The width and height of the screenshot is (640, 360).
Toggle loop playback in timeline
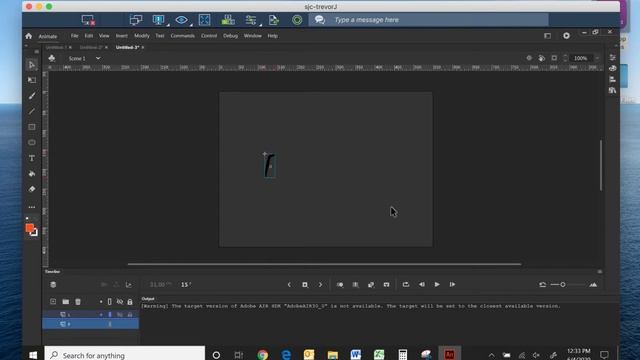pos(406,284)
